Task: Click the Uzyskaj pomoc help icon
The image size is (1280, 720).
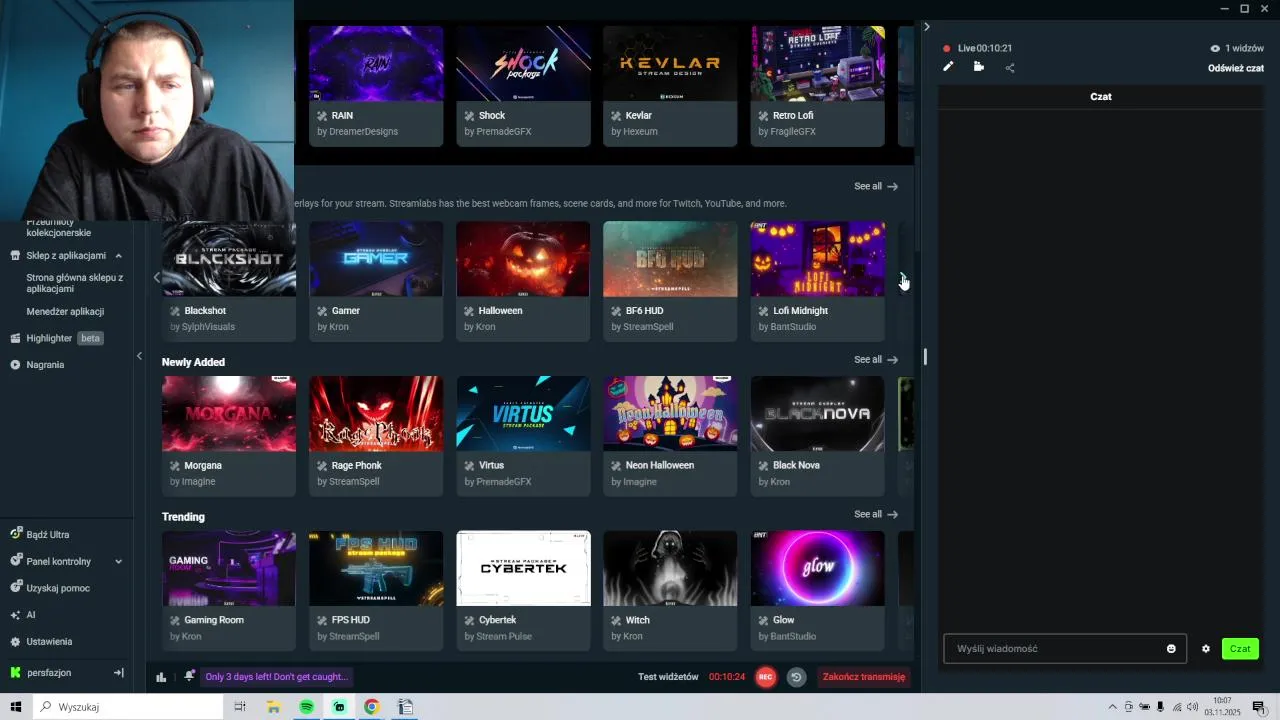Action: coord(16,588)
